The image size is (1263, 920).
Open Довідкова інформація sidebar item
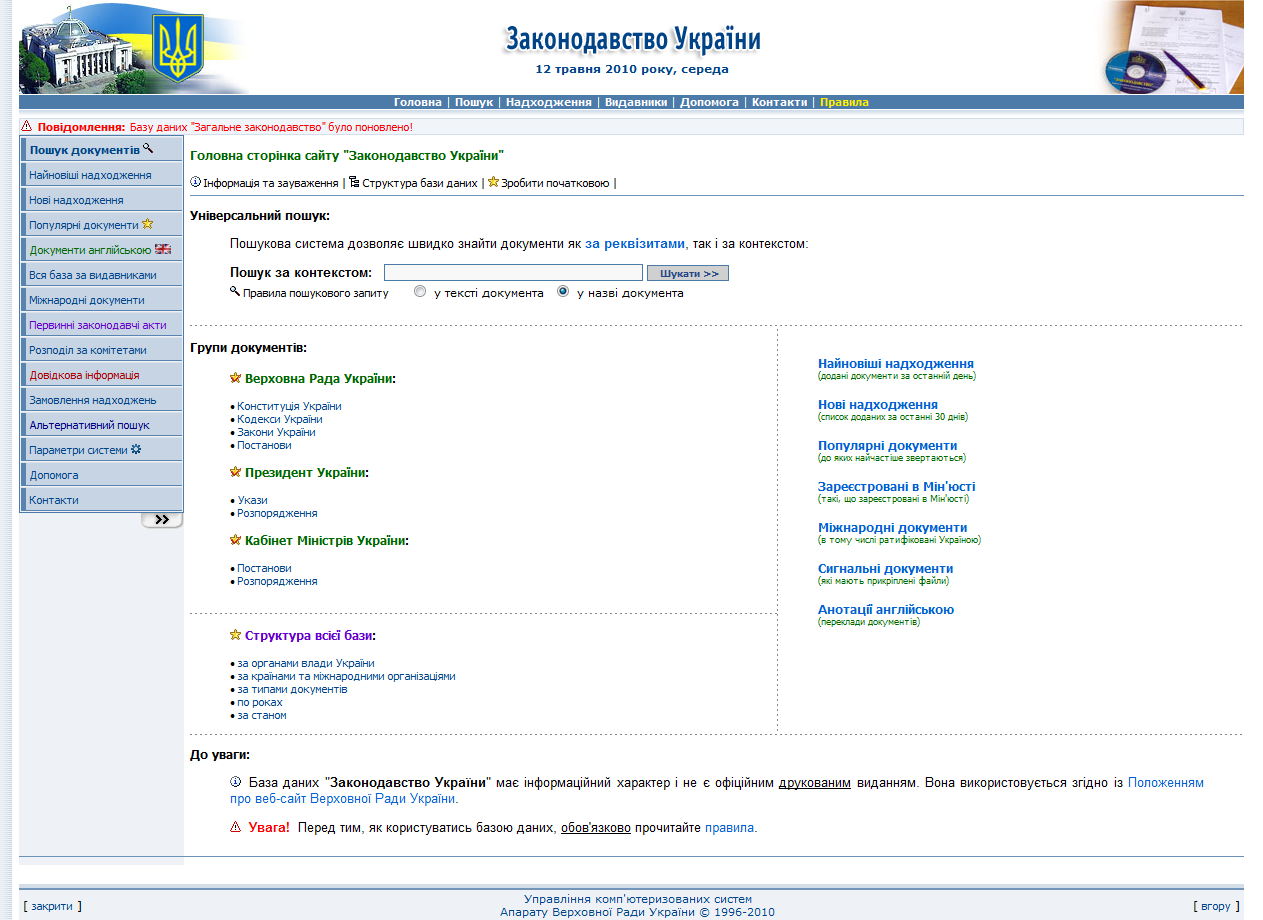(102, 375)
